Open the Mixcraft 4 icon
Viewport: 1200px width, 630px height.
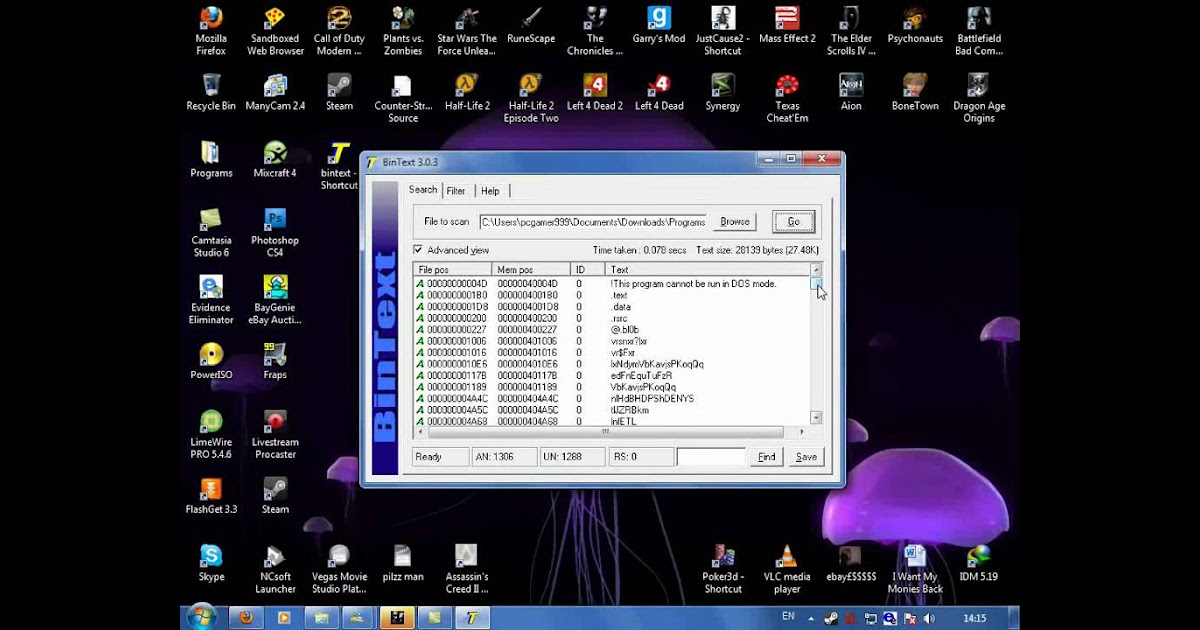coord(275,160)
